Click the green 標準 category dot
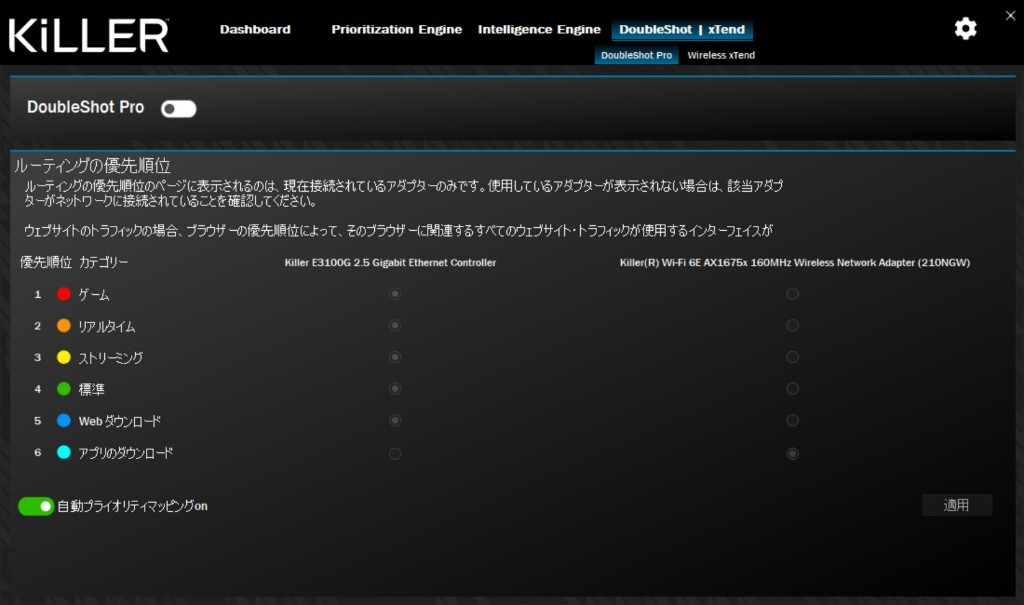The image size is (1024, 605). (63, 389)
